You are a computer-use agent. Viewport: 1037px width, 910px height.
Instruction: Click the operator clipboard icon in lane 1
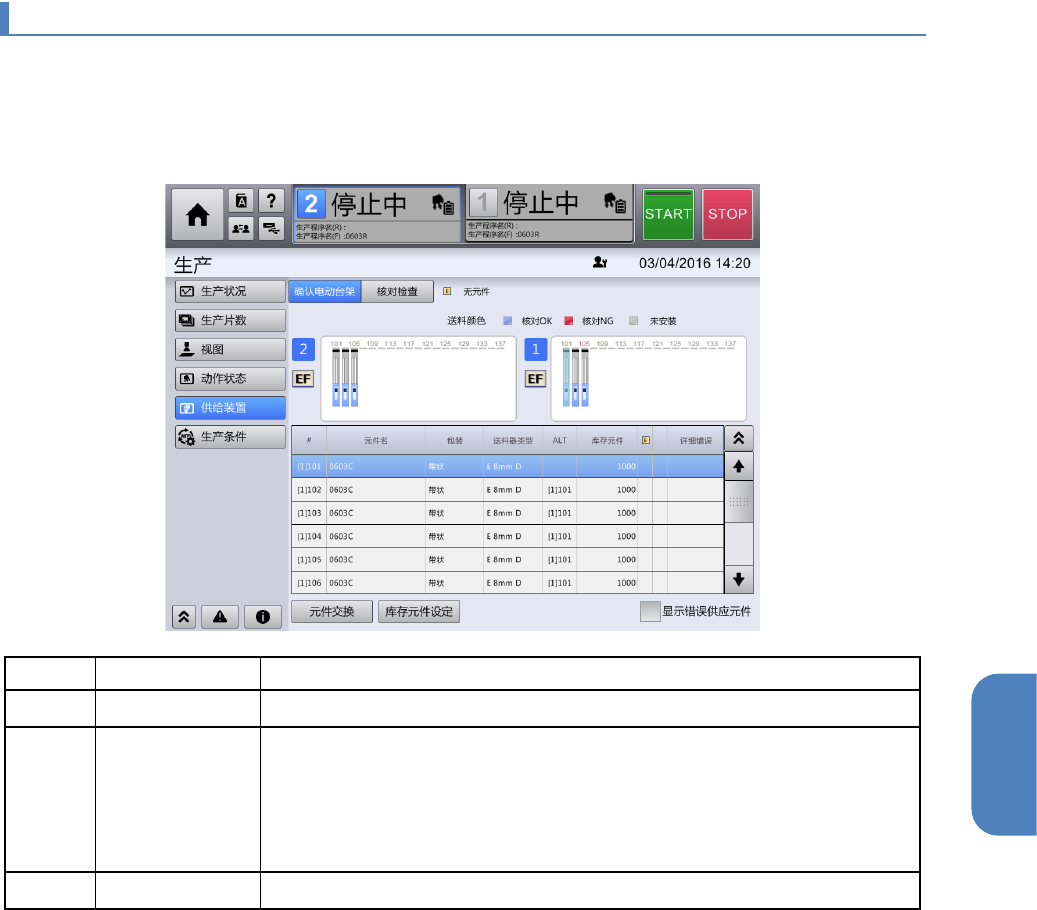615,202
